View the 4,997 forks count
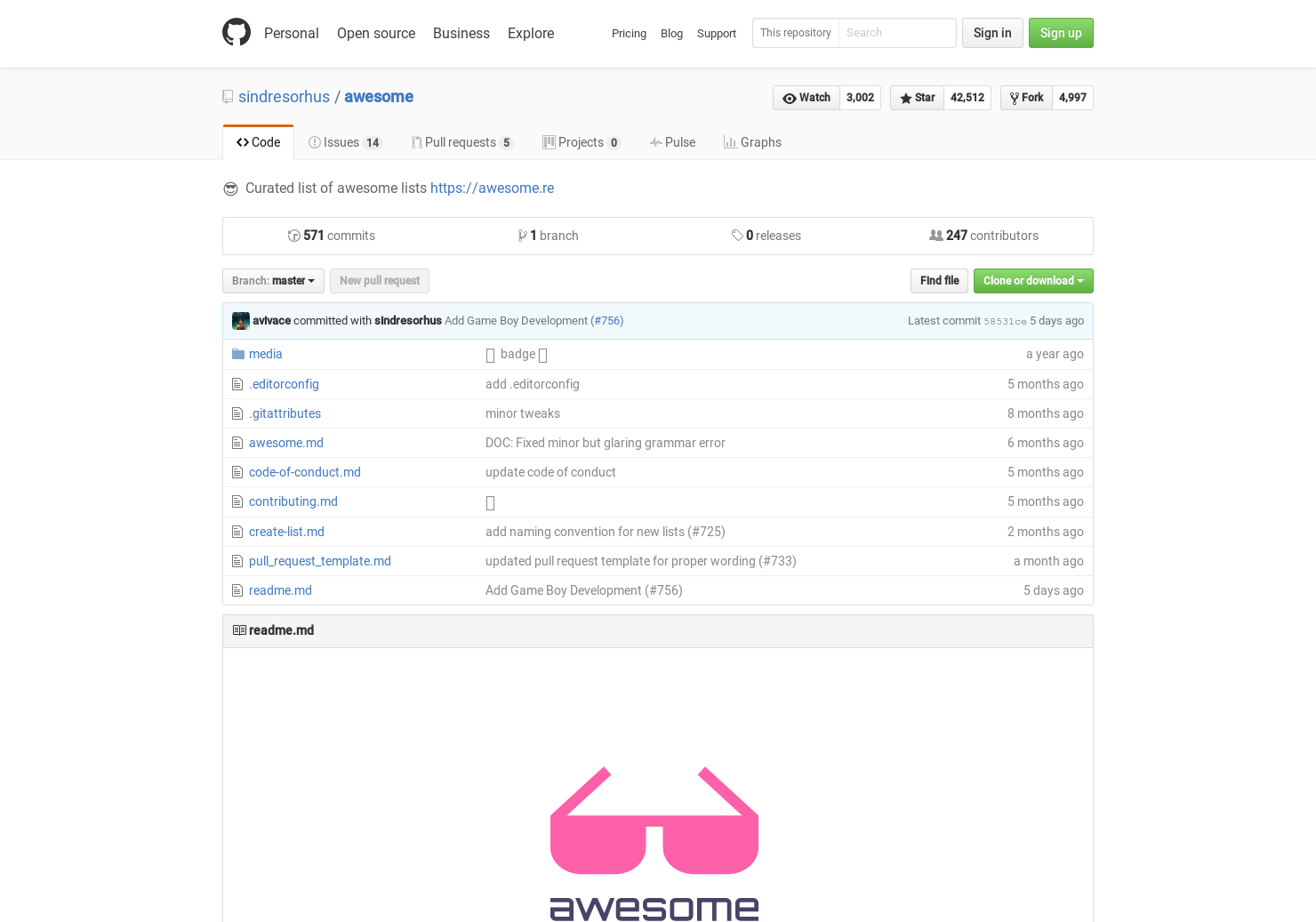The height and width of the screenshot is (922, 1316). point(1072,98)
